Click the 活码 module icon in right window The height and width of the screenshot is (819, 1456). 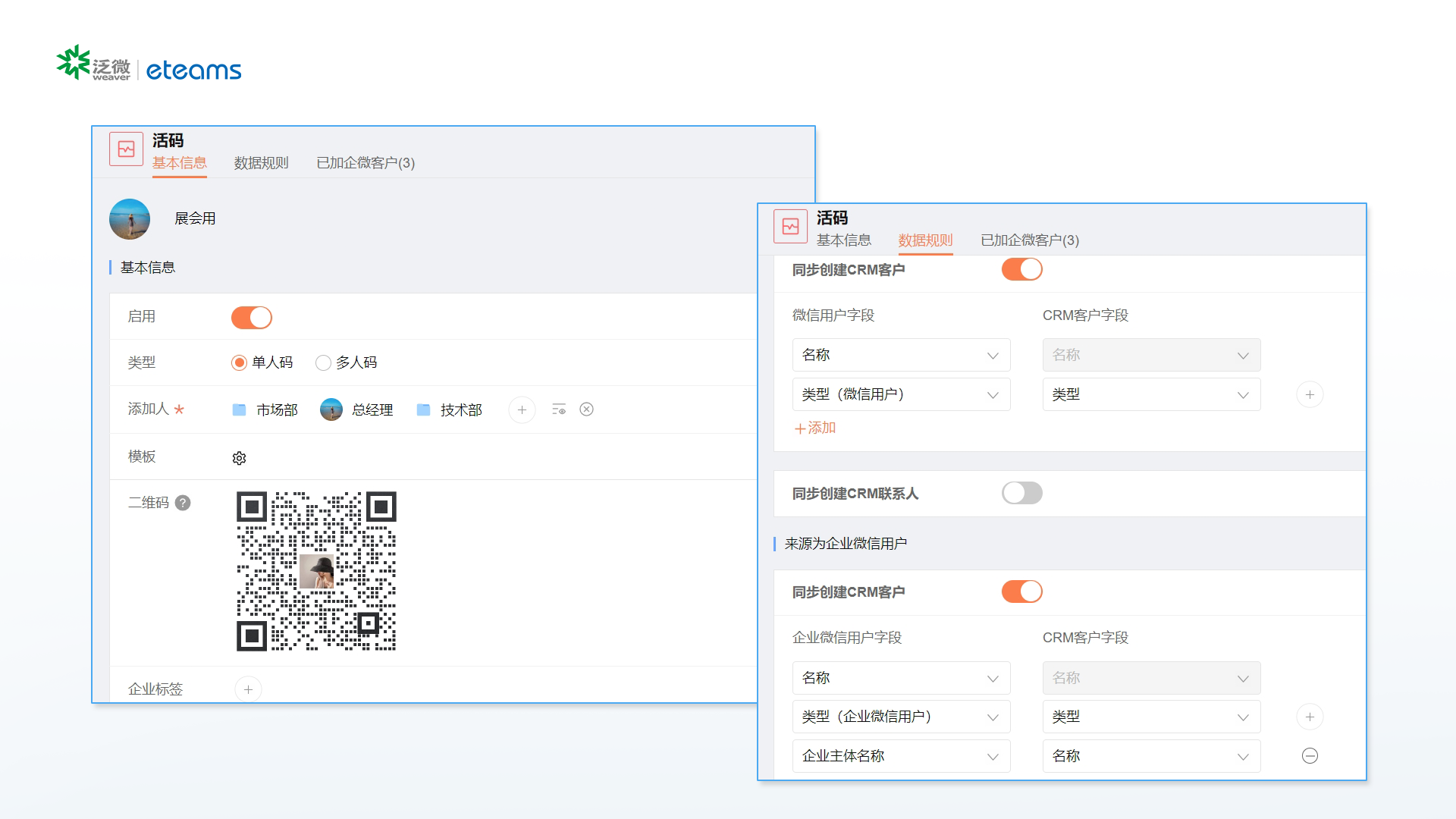[x=790, y=226]
